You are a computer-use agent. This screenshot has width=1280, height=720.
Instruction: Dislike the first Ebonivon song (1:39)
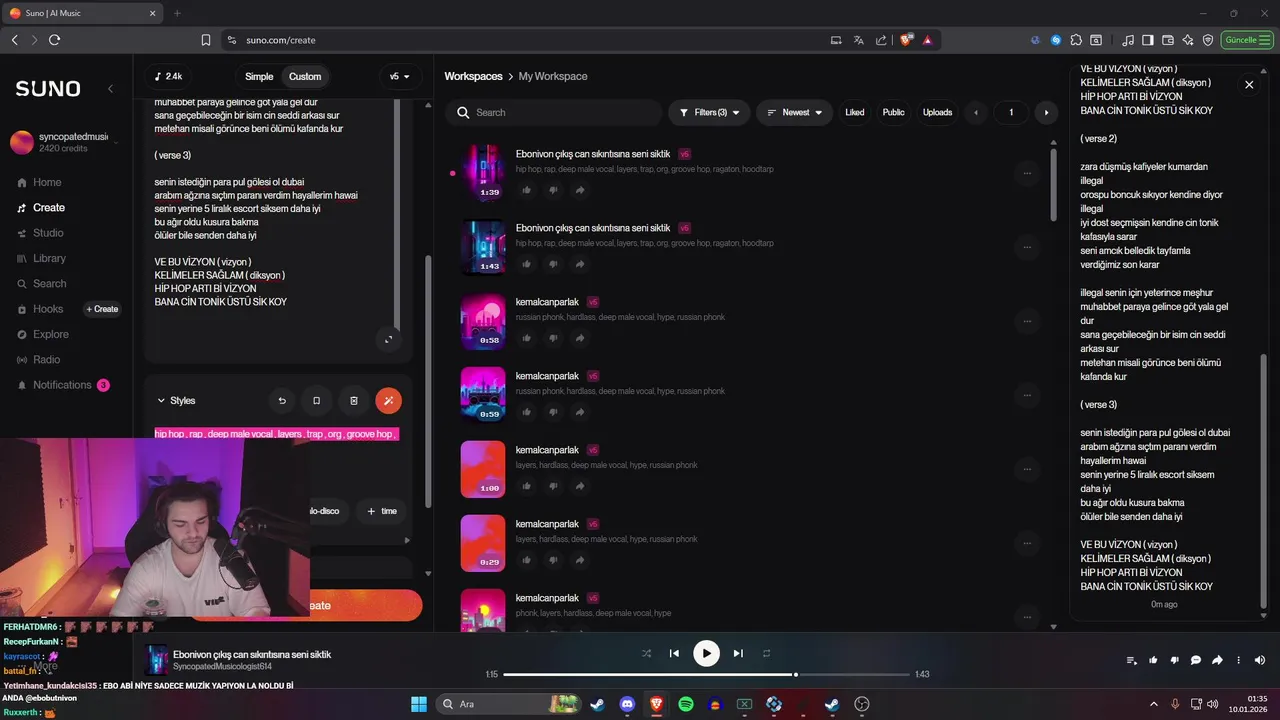tap(553, 190)
